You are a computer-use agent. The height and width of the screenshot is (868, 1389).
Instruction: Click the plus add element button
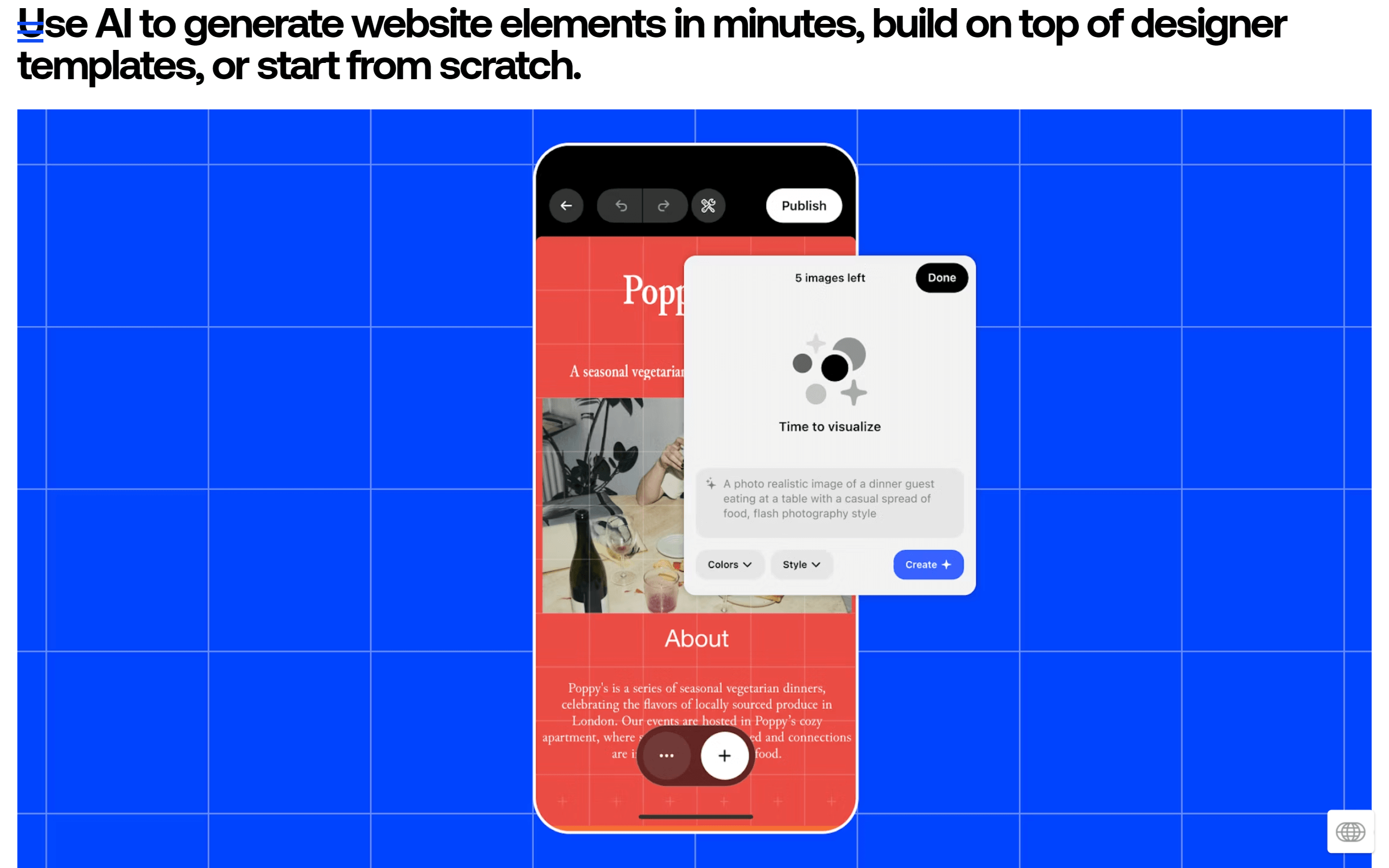(723, 755)
